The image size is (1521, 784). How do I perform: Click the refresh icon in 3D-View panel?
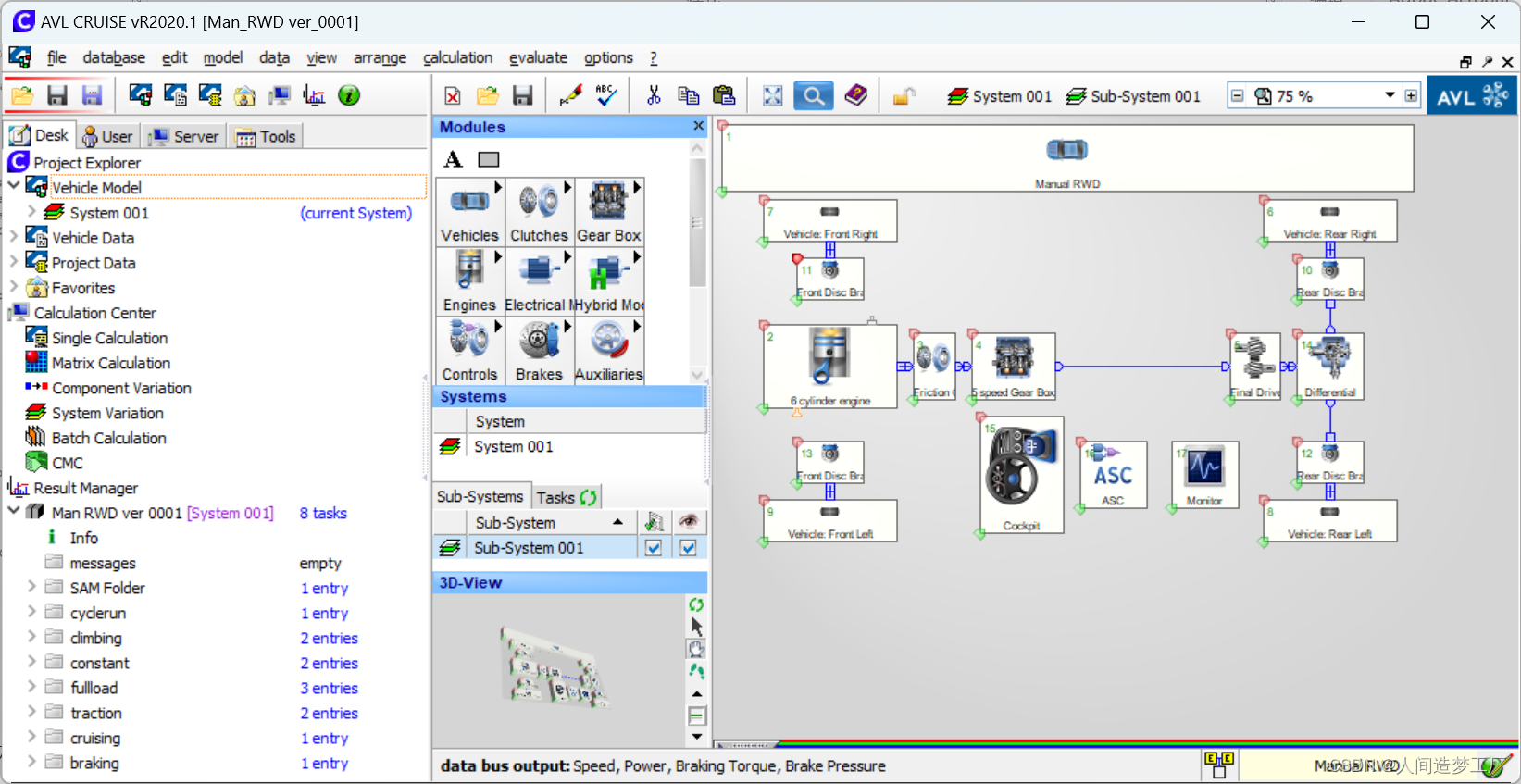point(696,604)
